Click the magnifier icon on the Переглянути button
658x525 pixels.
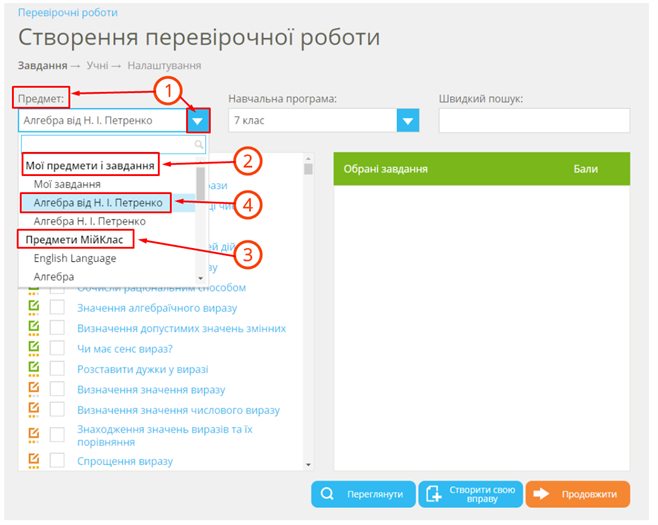click(328, 494)
